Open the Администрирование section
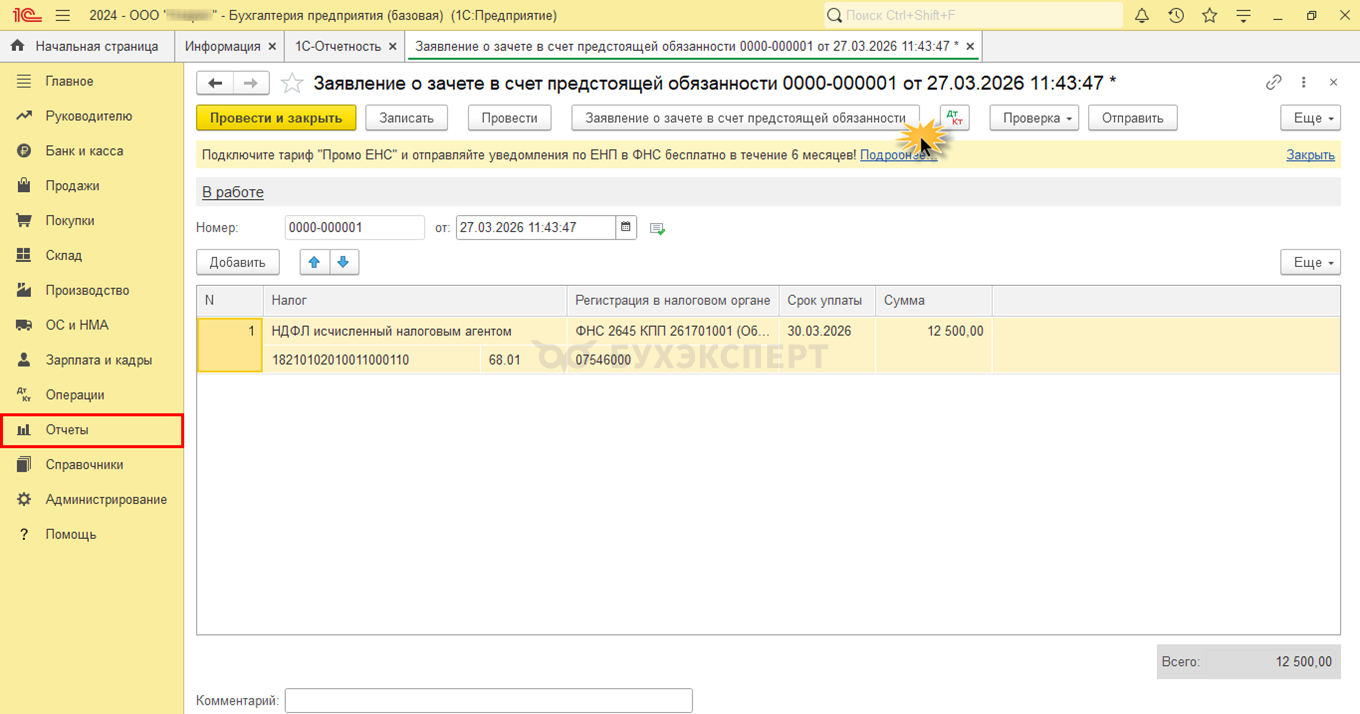 92,499
